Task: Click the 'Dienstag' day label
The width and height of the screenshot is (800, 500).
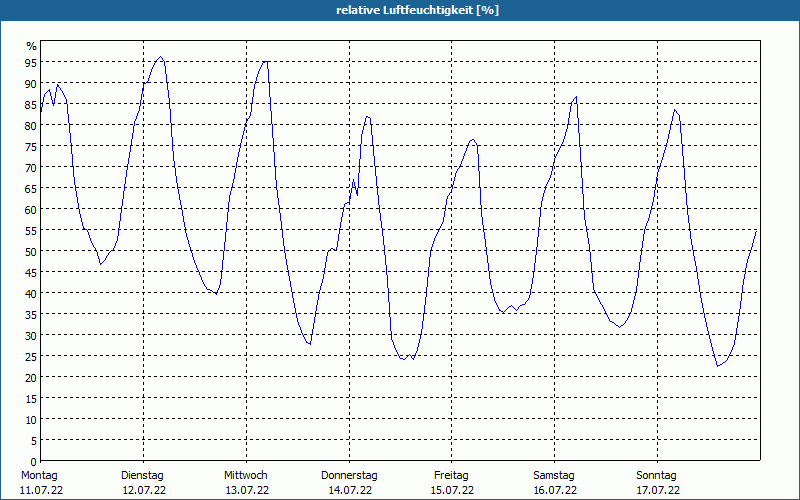Action: [142, 476]
